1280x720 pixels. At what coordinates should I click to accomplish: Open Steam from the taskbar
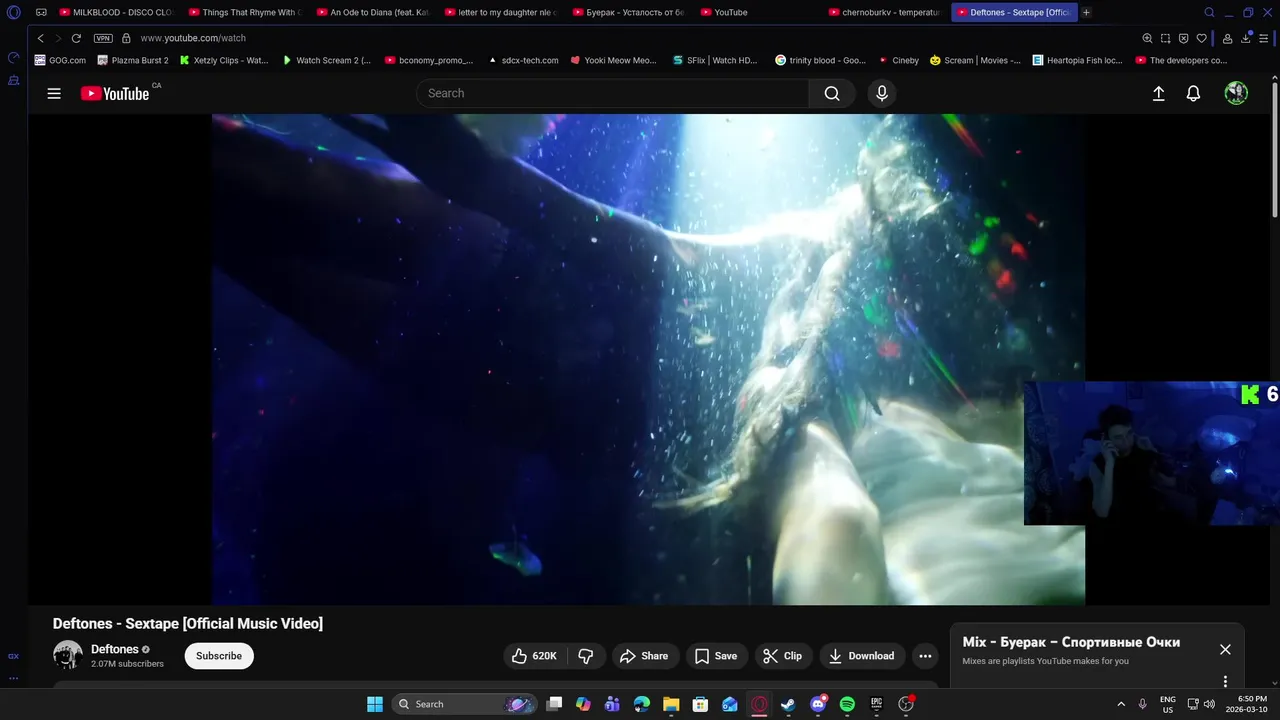point(788,704)
